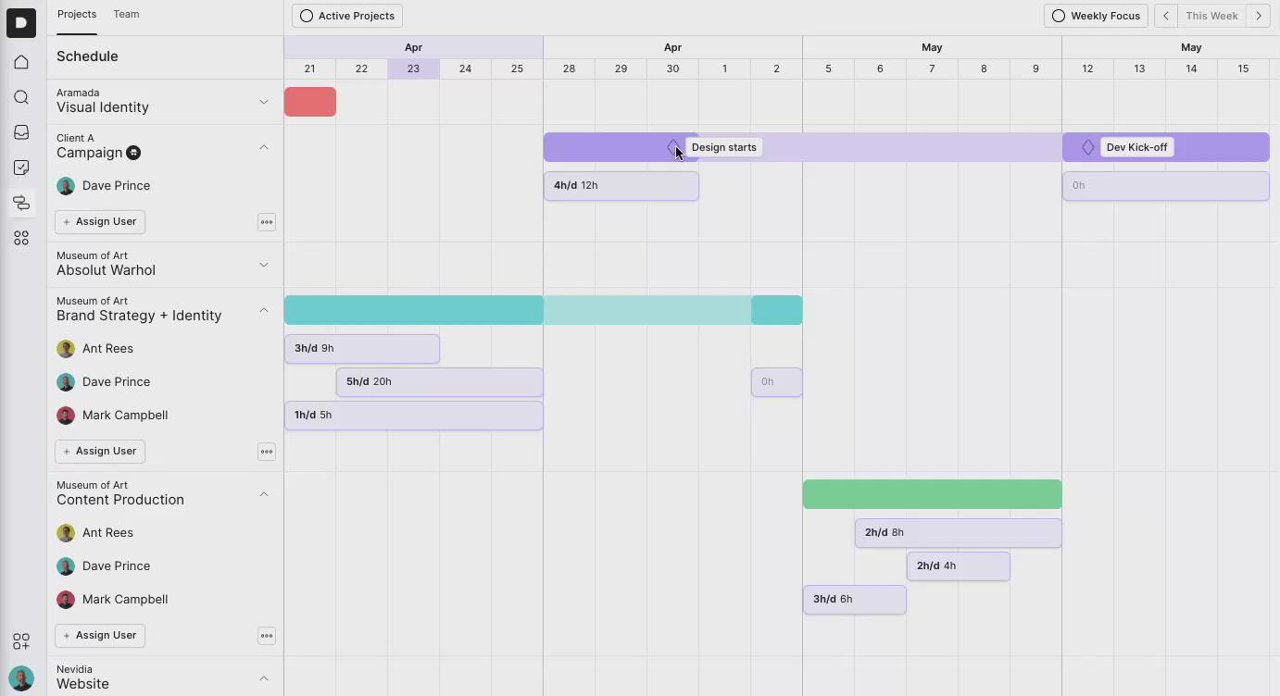Open the 0h allocation in Brand Strategy row
The height and width of the screenshot is (696, 1280).
(777, 382)
